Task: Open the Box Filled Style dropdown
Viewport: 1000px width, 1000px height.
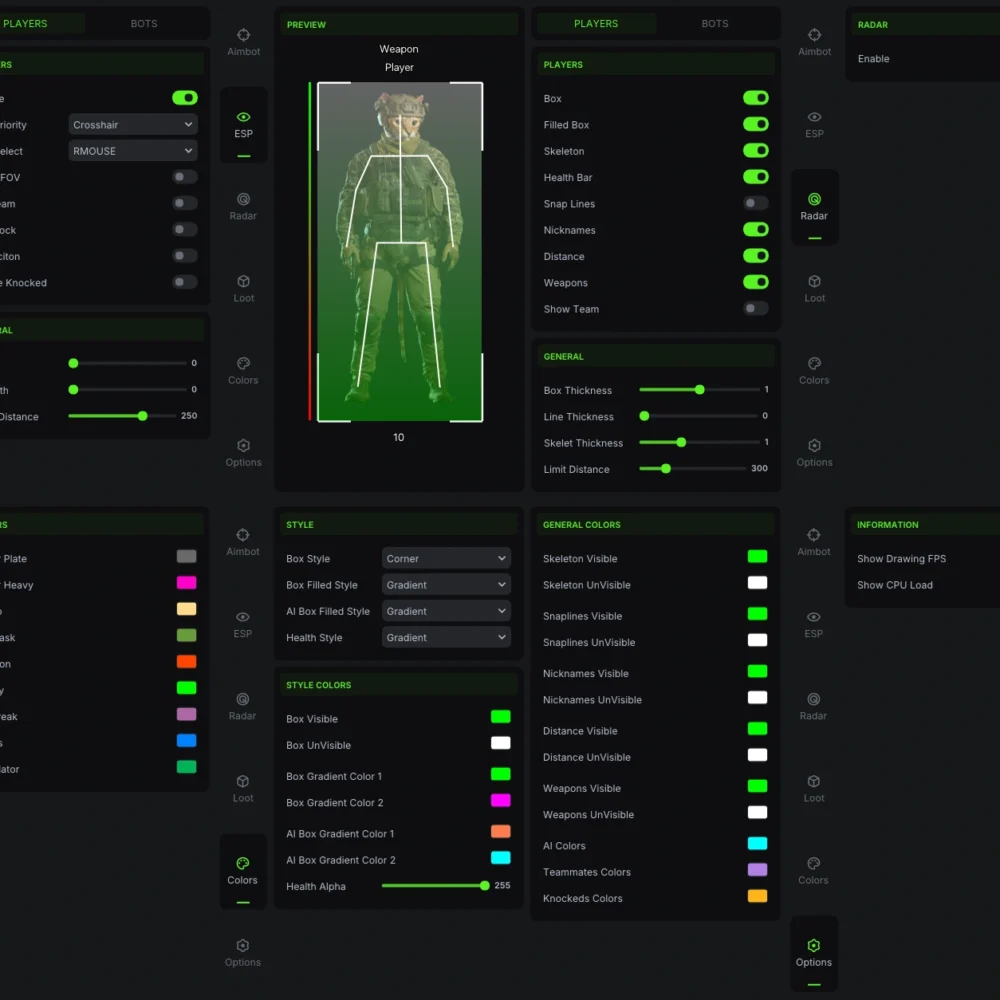Action: point(446,584)
